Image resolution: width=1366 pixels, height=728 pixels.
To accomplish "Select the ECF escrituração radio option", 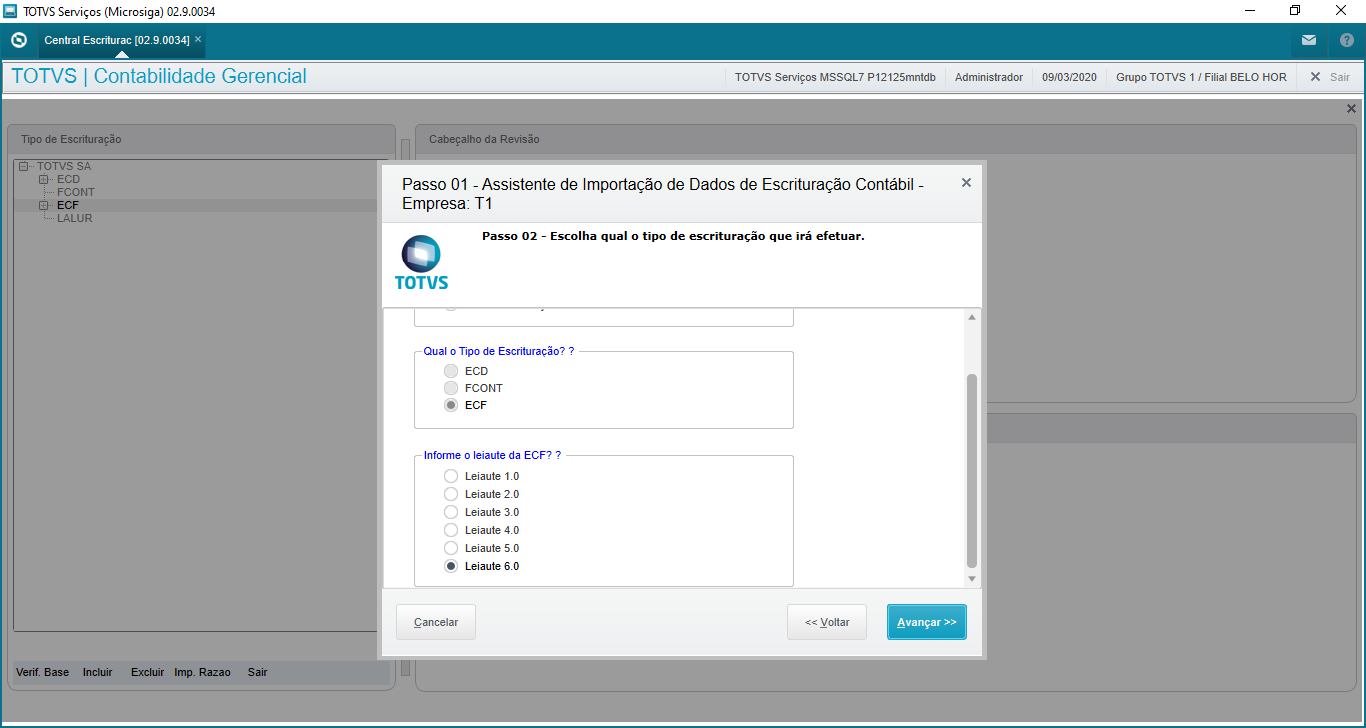I will pyautogui.click(x=451, y=405).
